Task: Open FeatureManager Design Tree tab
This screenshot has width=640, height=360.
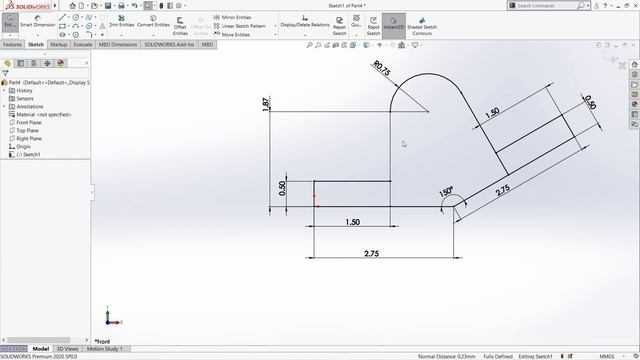Action: pyautogui.click(x=7, y=63)
